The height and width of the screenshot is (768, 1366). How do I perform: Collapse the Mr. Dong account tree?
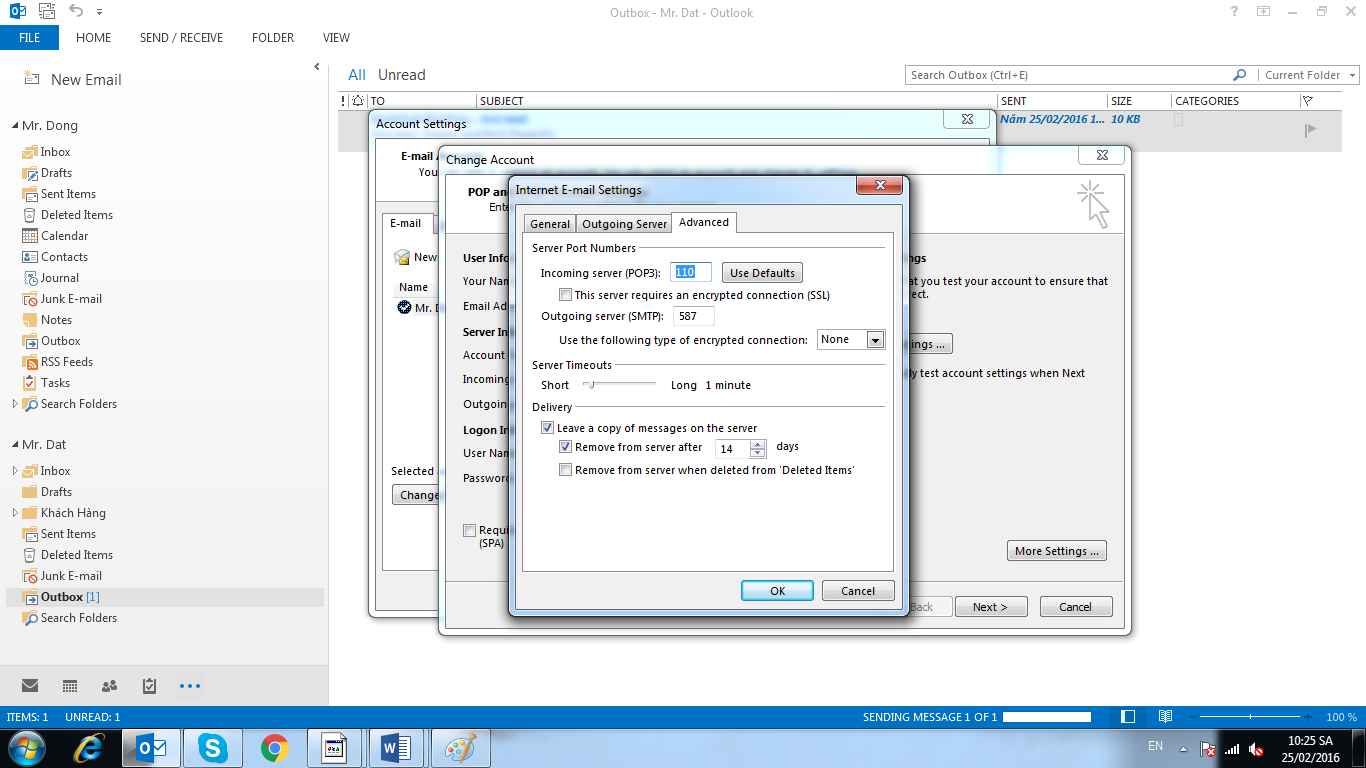coord(15,126)
